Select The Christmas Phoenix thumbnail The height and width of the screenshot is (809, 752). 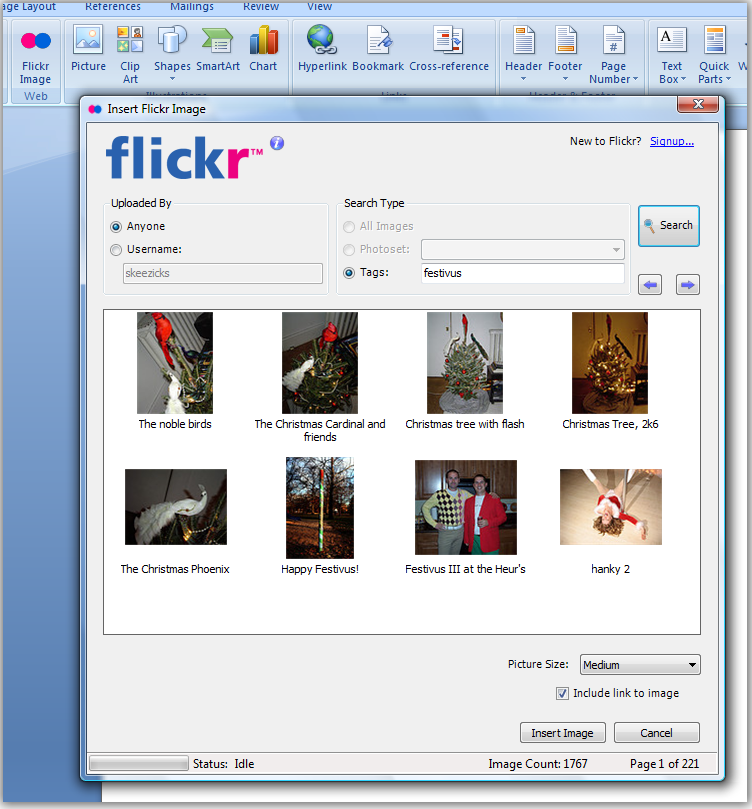(176, 507)
